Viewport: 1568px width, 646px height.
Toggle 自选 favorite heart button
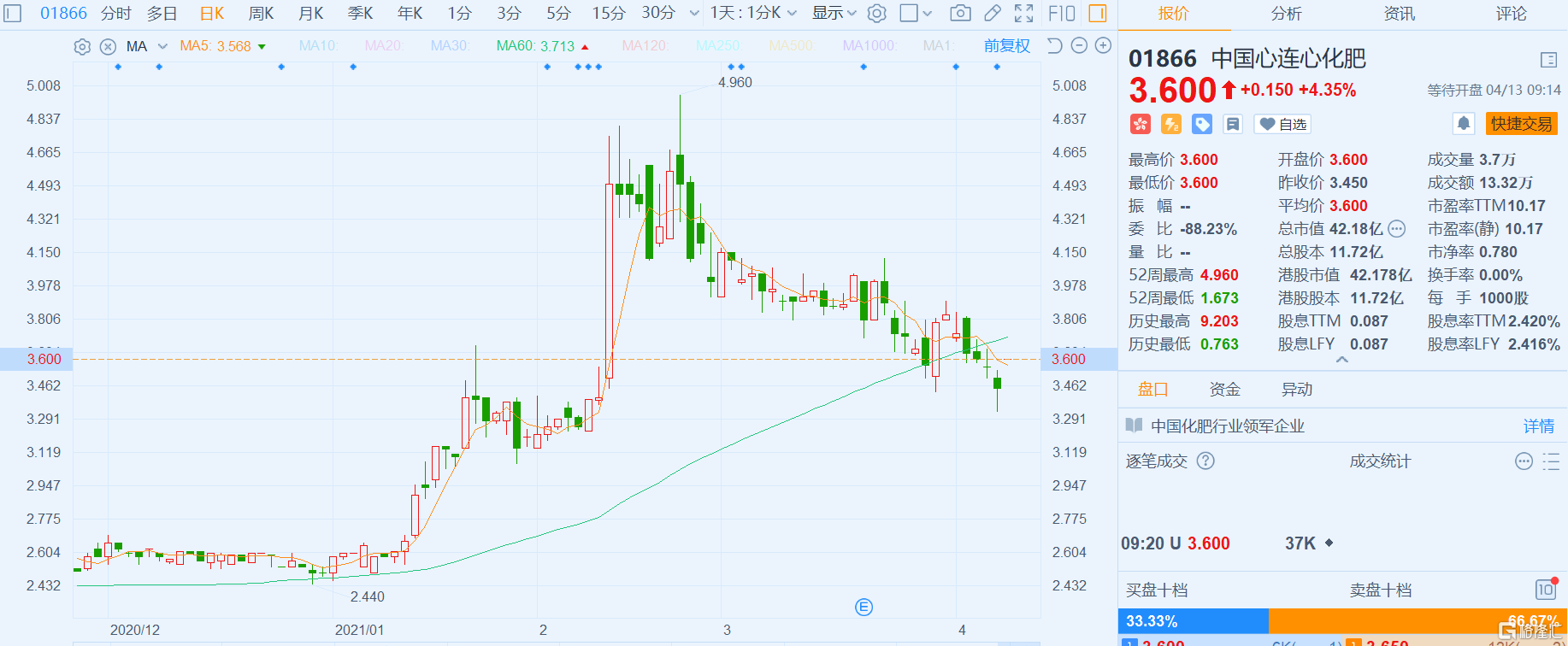tap(1283, 125)
